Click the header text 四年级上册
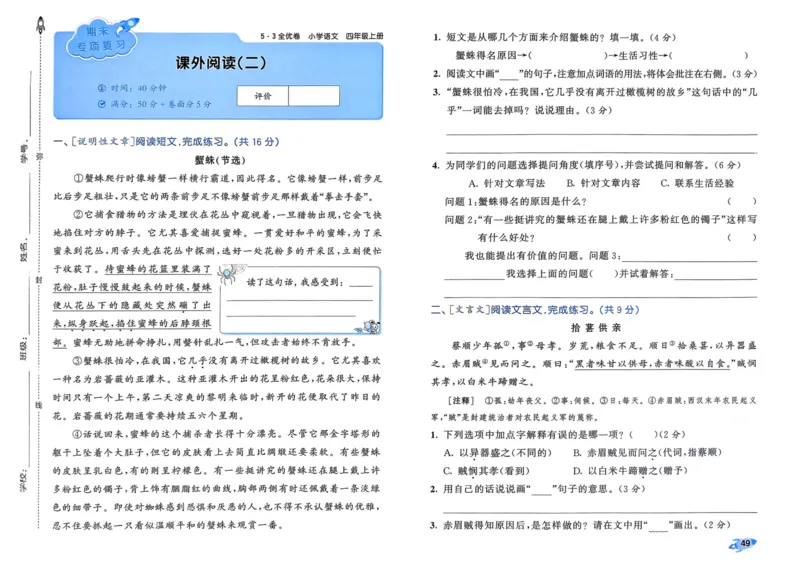The height and width of the screenshot is (566, 800). (364, 36)
